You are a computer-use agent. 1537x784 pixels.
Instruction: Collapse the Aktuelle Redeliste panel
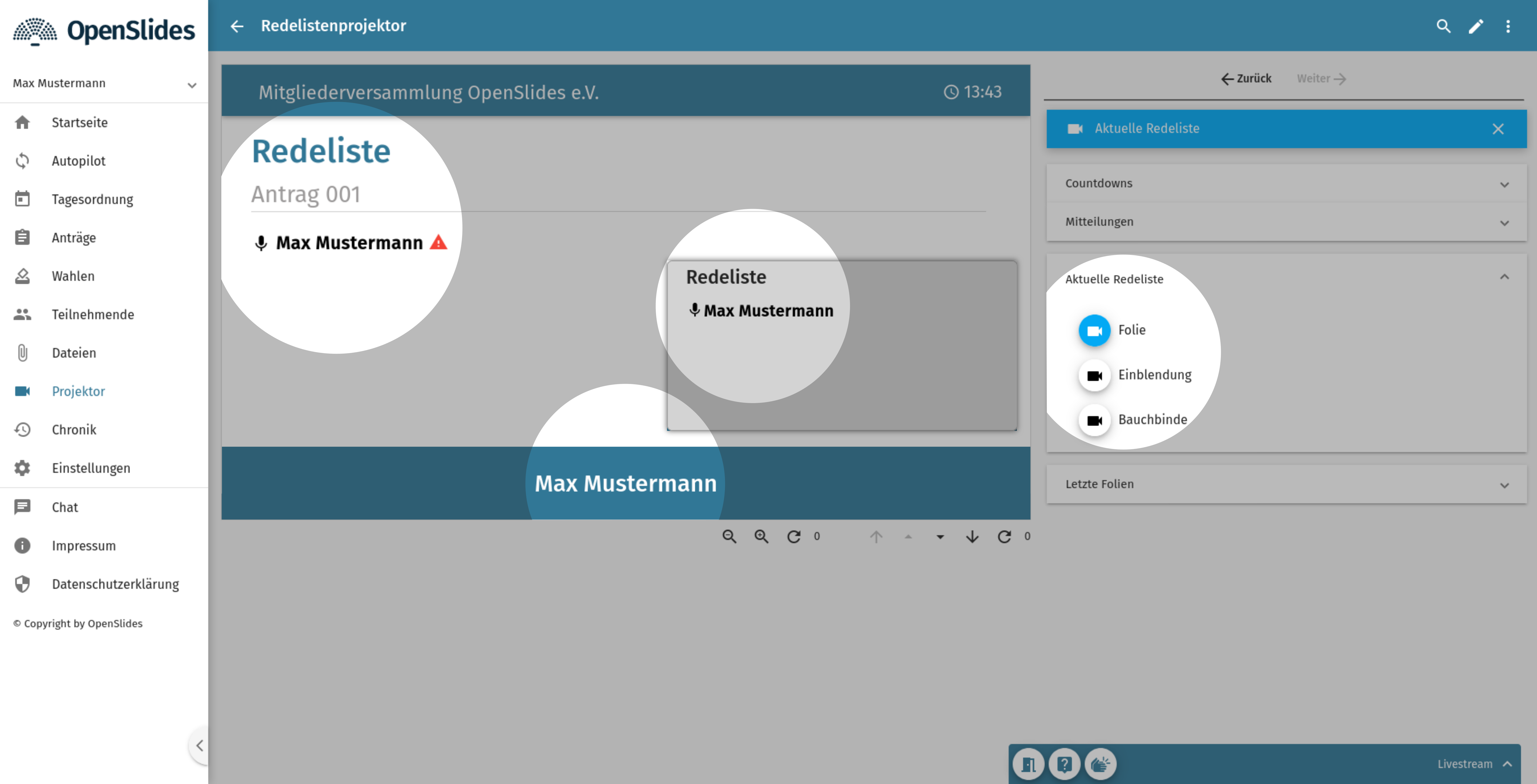click(x=1286, y=278)
